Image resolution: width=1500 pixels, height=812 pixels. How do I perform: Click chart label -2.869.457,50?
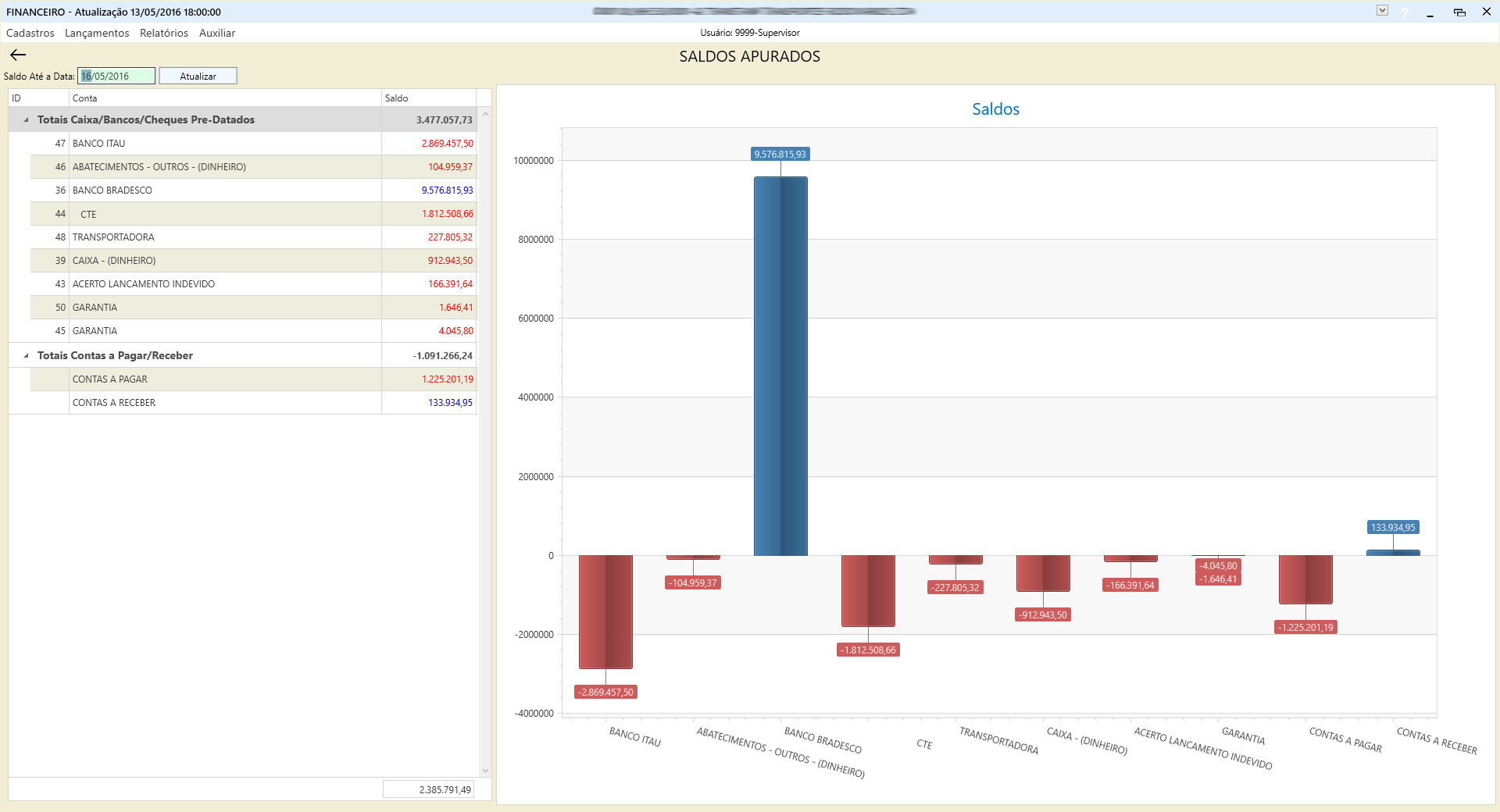[x=605, y=693]
